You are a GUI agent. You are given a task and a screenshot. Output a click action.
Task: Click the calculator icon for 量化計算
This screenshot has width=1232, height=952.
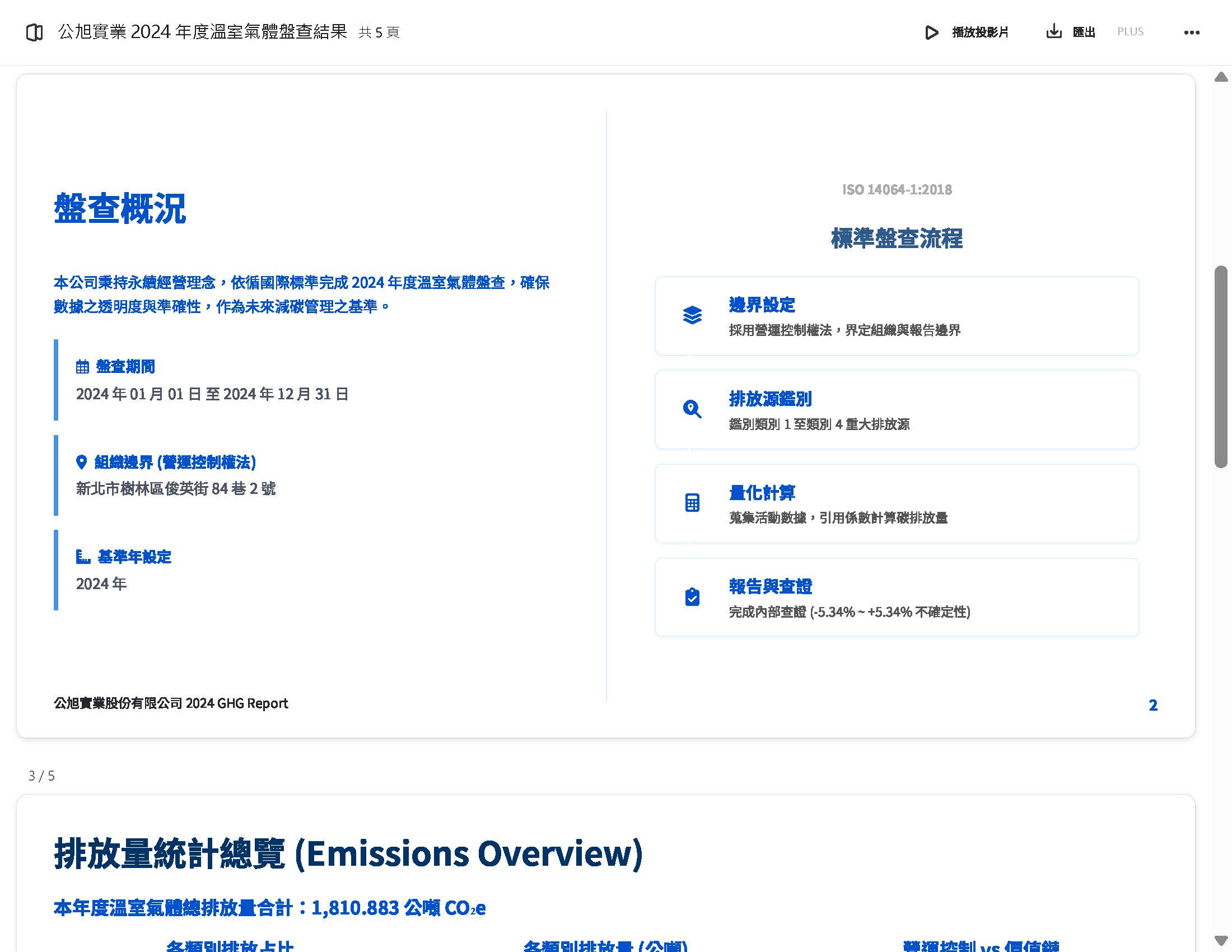coord(692,502)
